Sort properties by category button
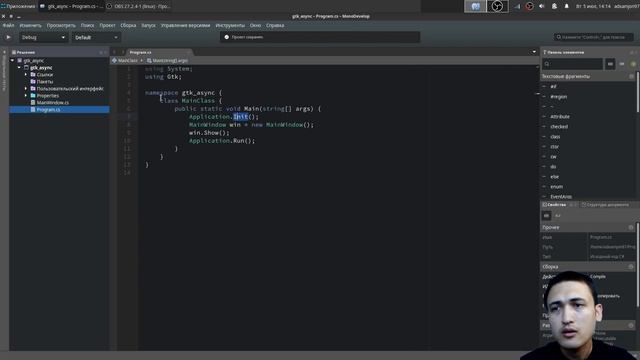640x360 pixels. pyautogui.click(x=546, y=216)
